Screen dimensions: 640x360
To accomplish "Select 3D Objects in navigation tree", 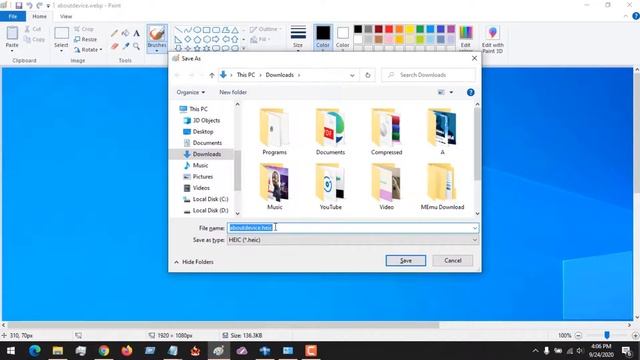I will tap(206, 120).
